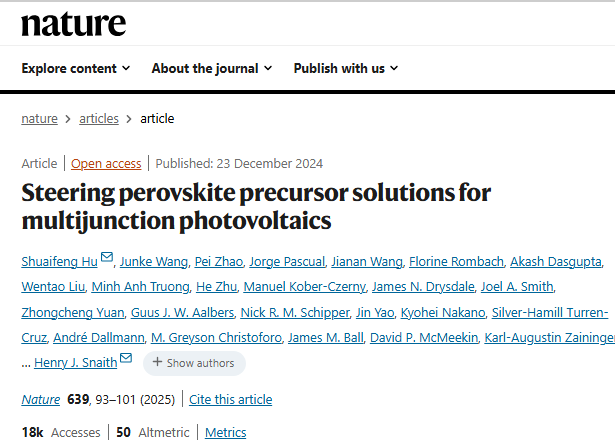
Task: Open the articles breadcrumb link
Action: click(99, 118)
